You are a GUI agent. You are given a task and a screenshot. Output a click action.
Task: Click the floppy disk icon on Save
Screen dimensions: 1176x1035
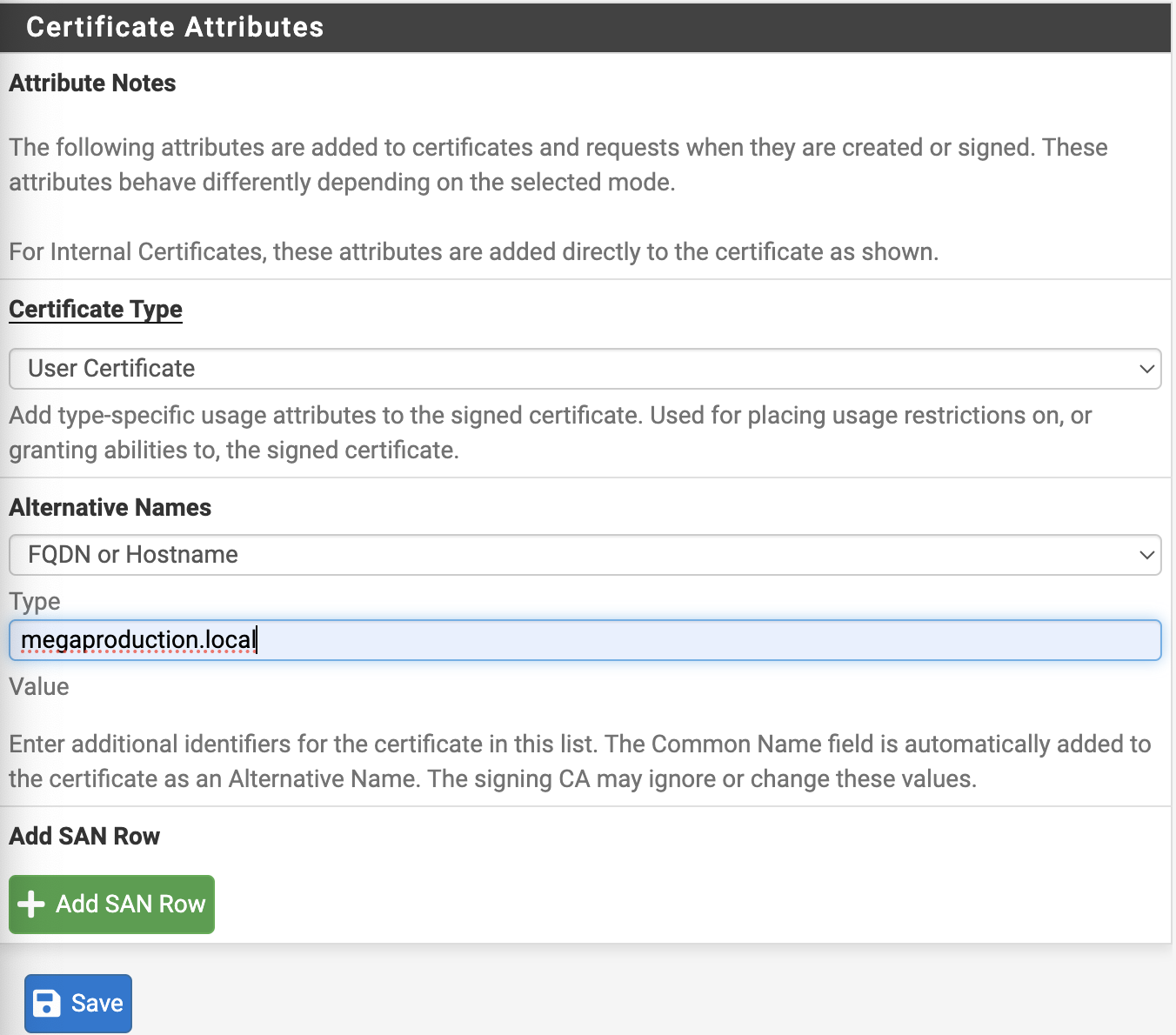46,1004
